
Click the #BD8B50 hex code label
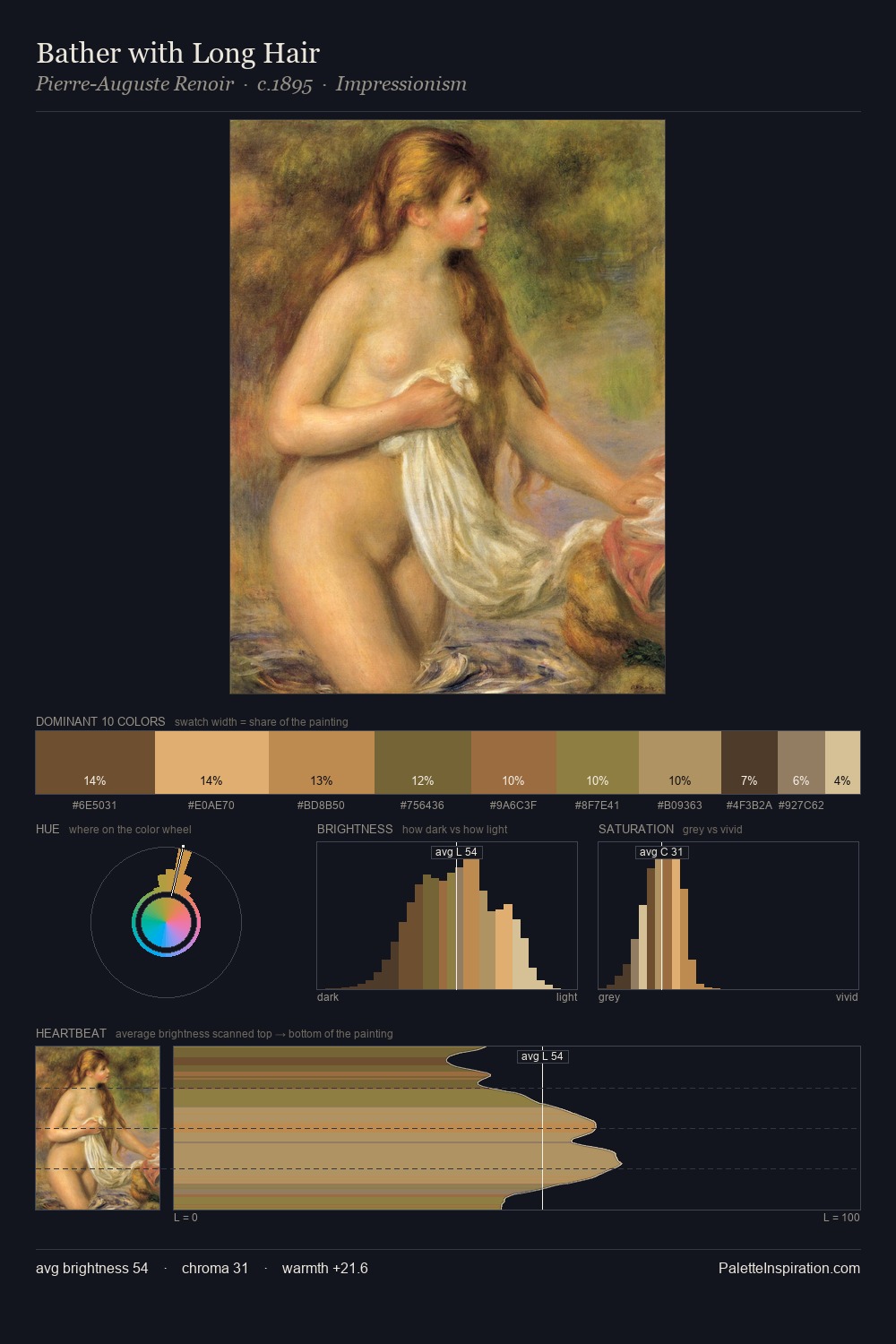click(x=322, y=806)
